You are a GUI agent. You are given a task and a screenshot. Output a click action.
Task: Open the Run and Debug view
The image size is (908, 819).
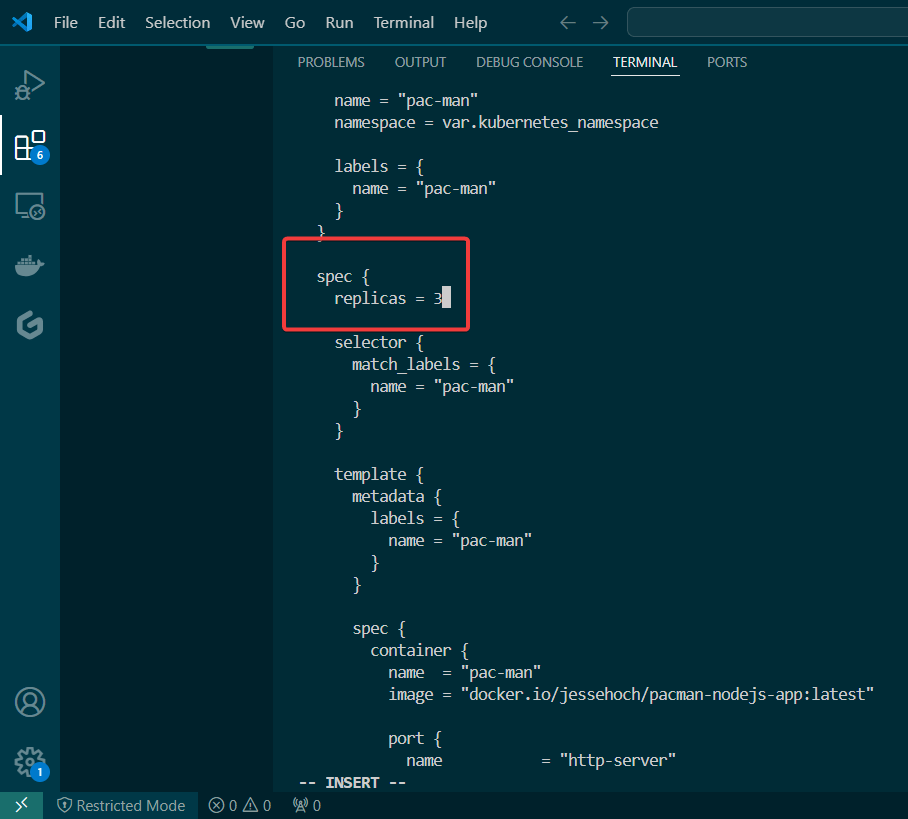click(x=30, y=85)
